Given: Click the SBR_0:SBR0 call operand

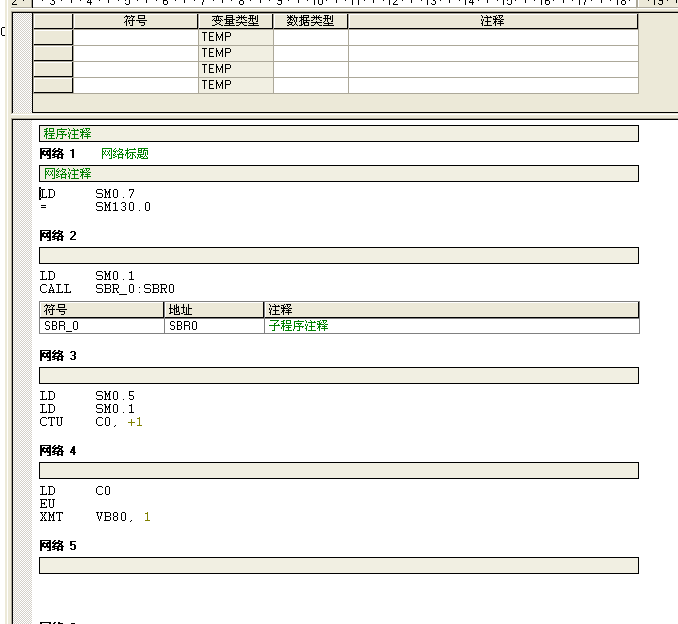Looking at the screenshot, I should 135,289.
